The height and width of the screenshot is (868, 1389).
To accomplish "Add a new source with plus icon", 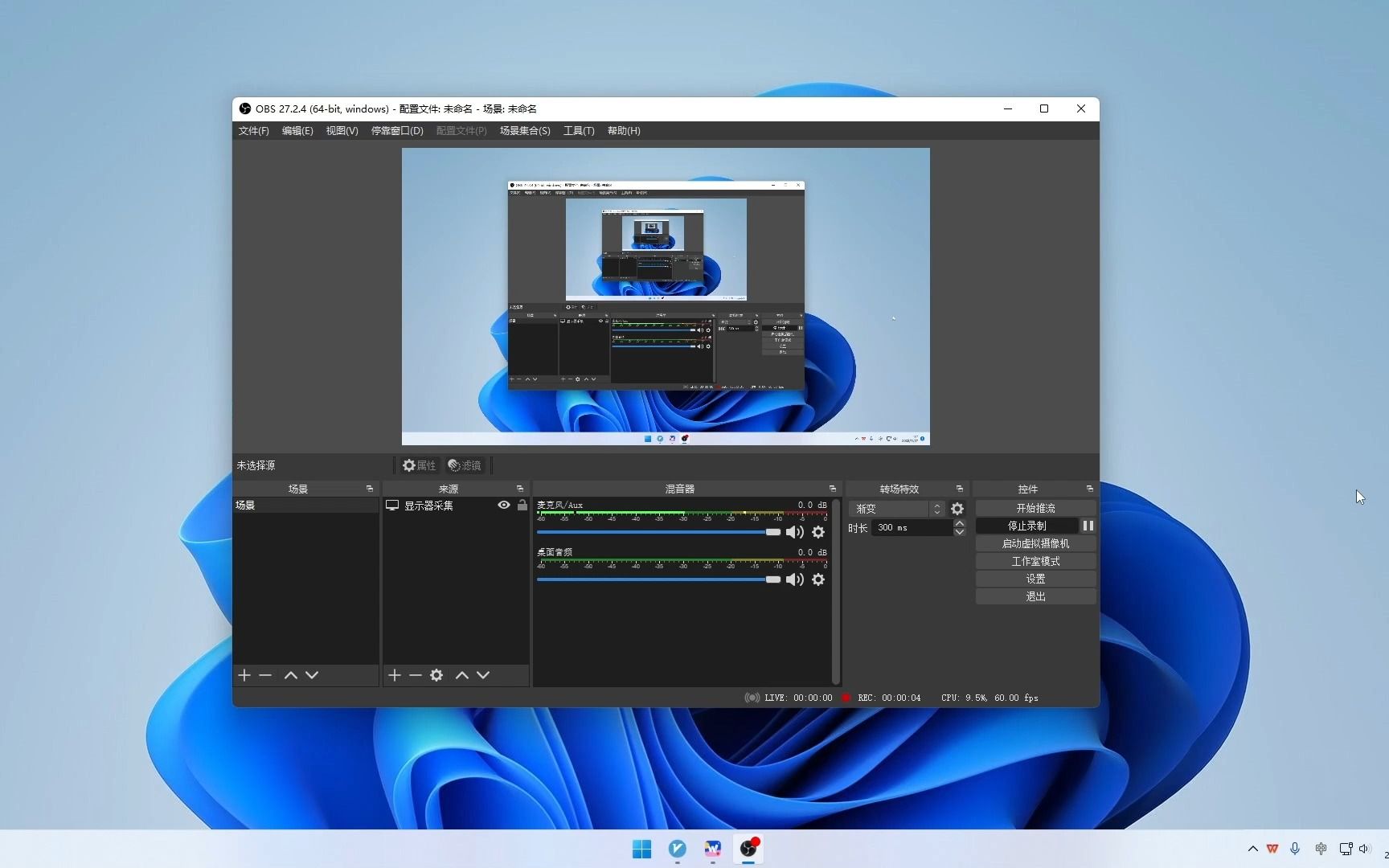I will click(x=395, y=675).
